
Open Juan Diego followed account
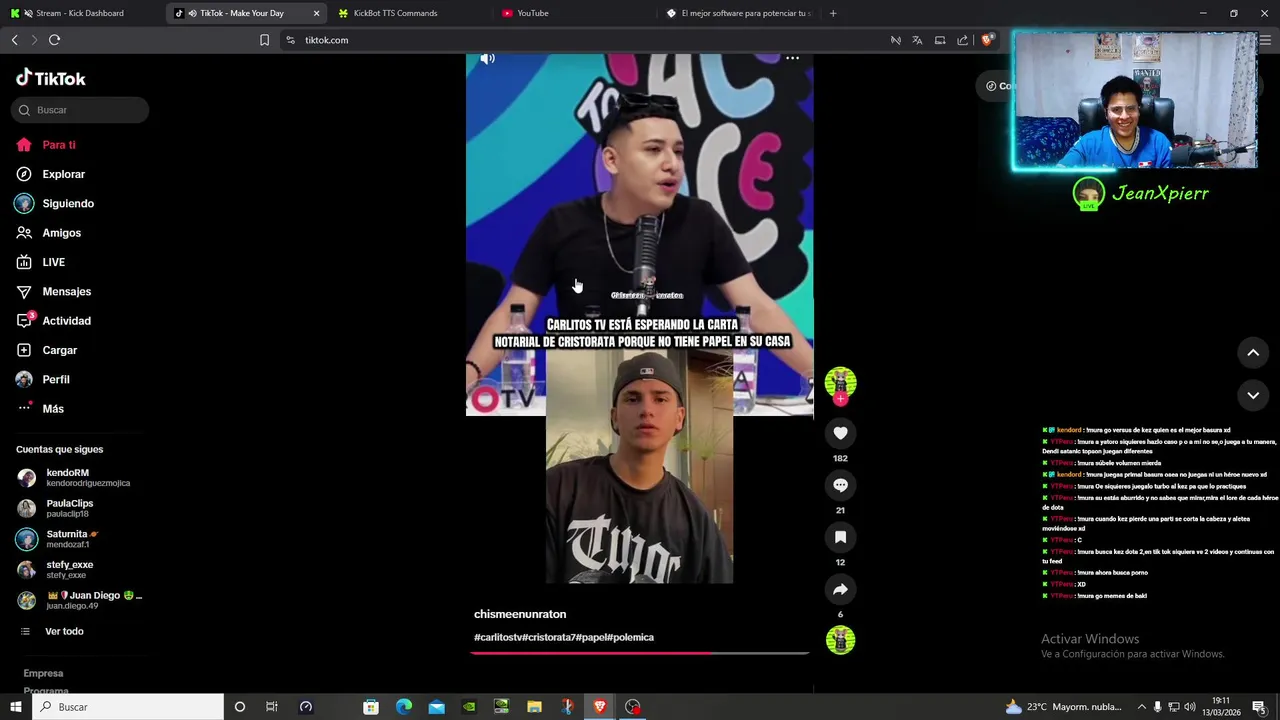80,600
